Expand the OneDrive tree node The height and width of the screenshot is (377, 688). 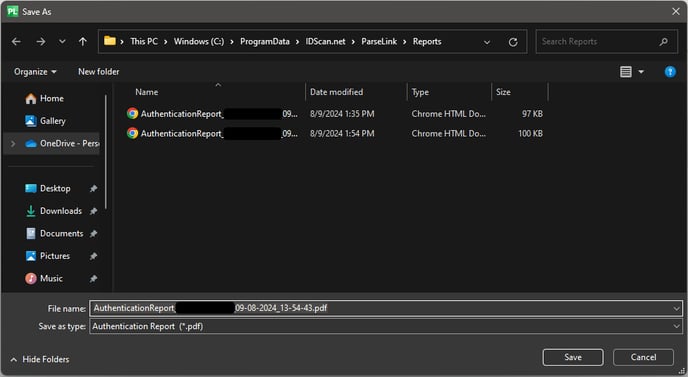pos(13,144)
